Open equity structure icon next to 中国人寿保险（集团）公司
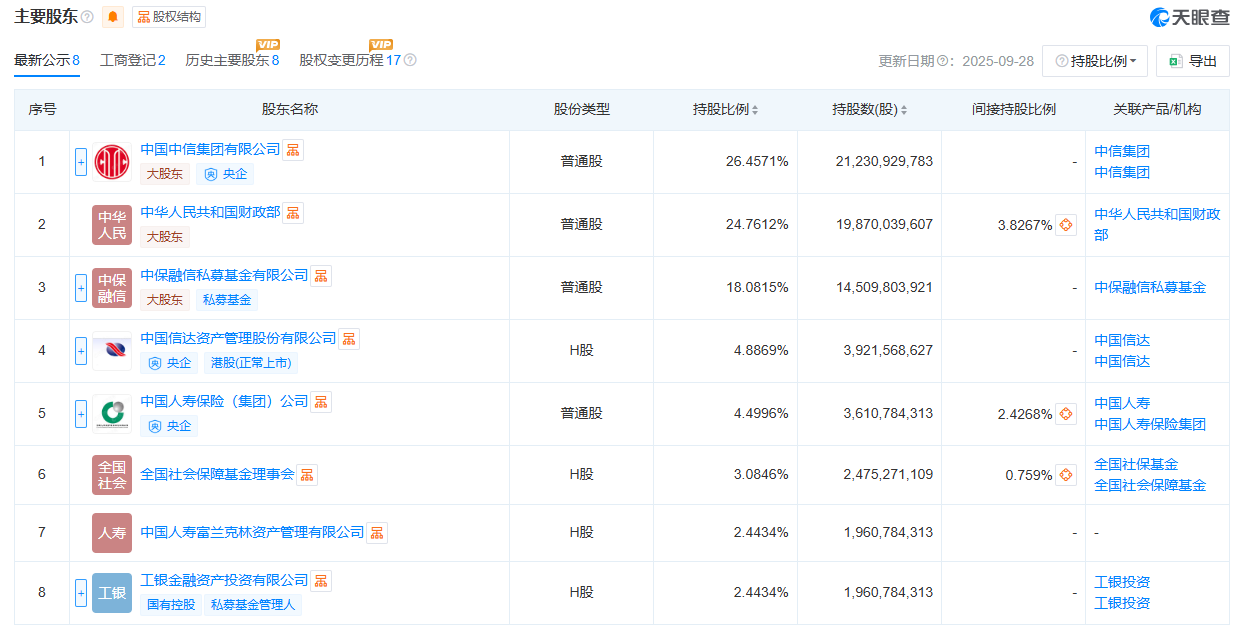This screenshot has height=629, width=1243. 321,402
